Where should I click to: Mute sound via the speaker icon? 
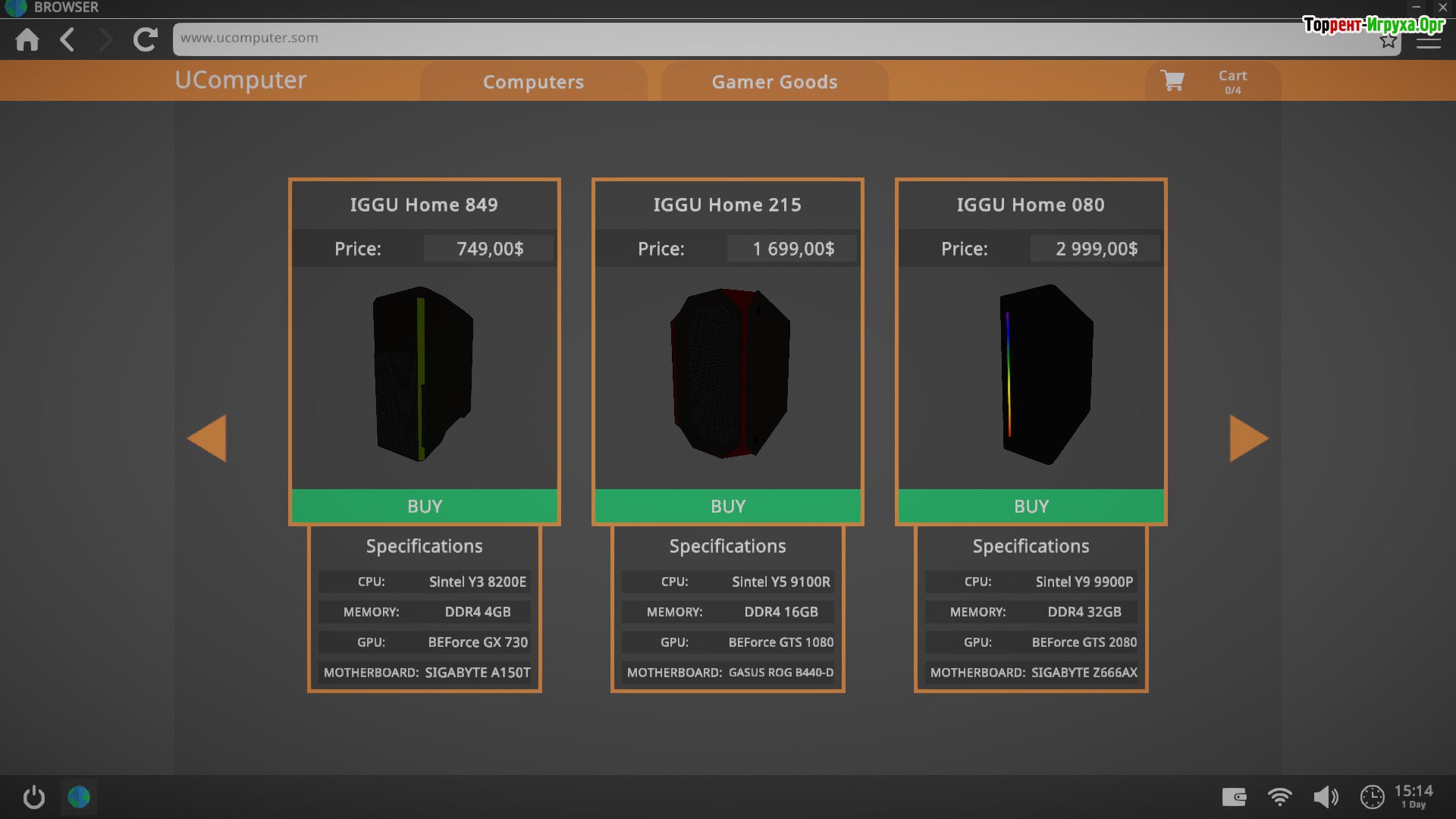(1326, 797)
